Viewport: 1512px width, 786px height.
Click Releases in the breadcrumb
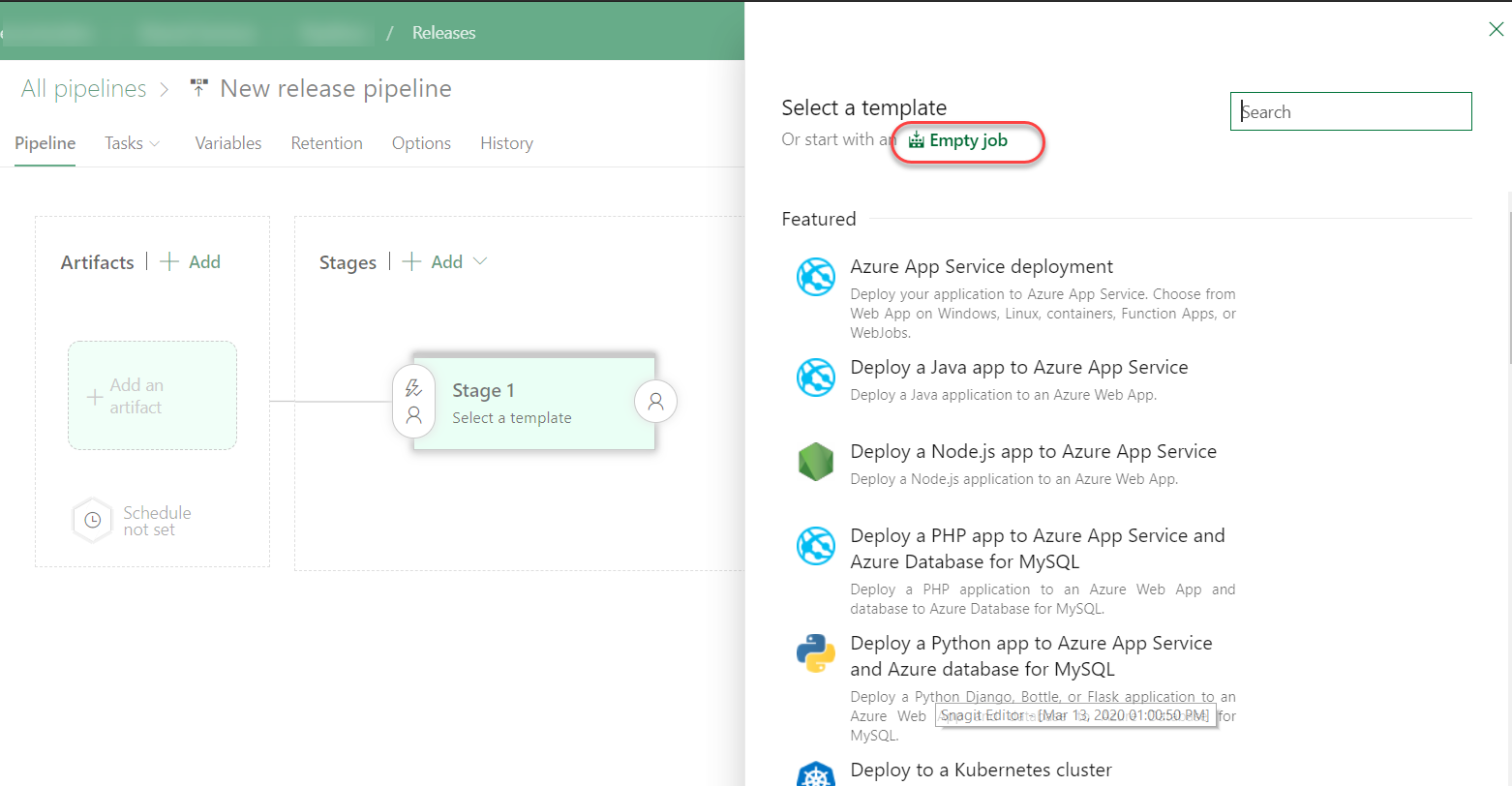[x=443, y=33]
